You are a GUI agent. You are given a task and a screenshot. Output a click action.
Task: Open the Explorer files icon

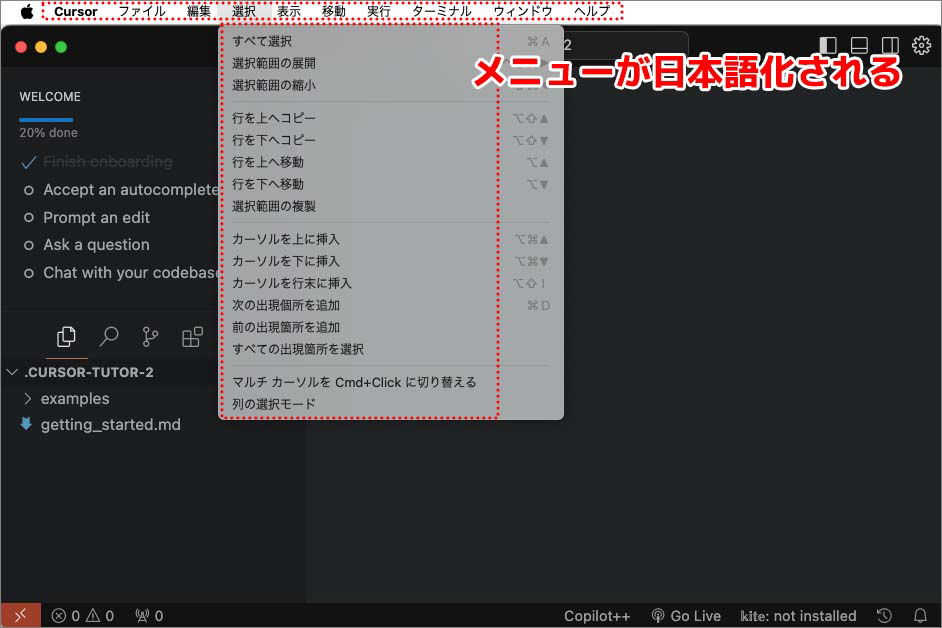point(66,337)
